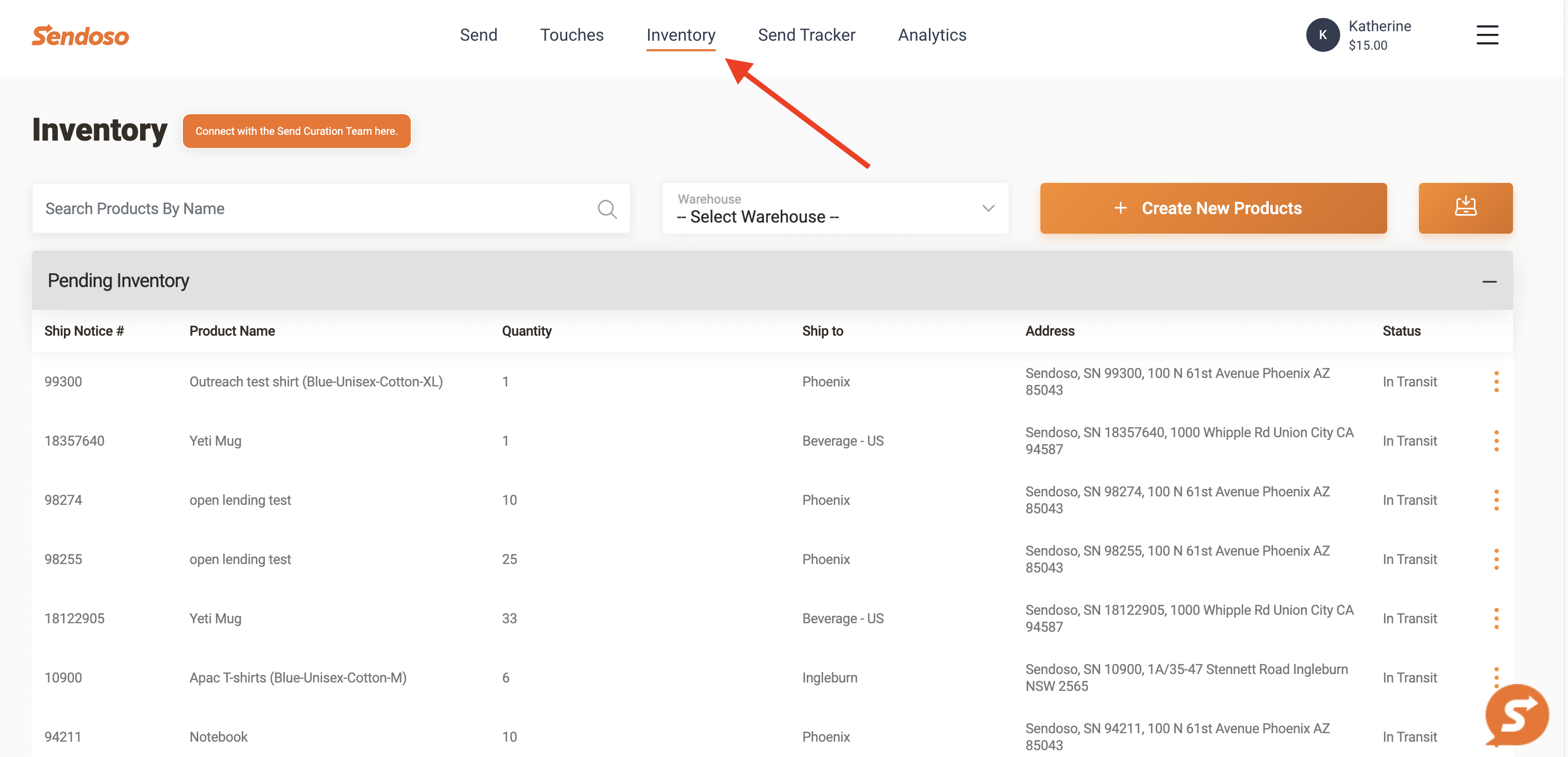
Task: Open actions menu for the Notebook row
Action: [1497, 736]
